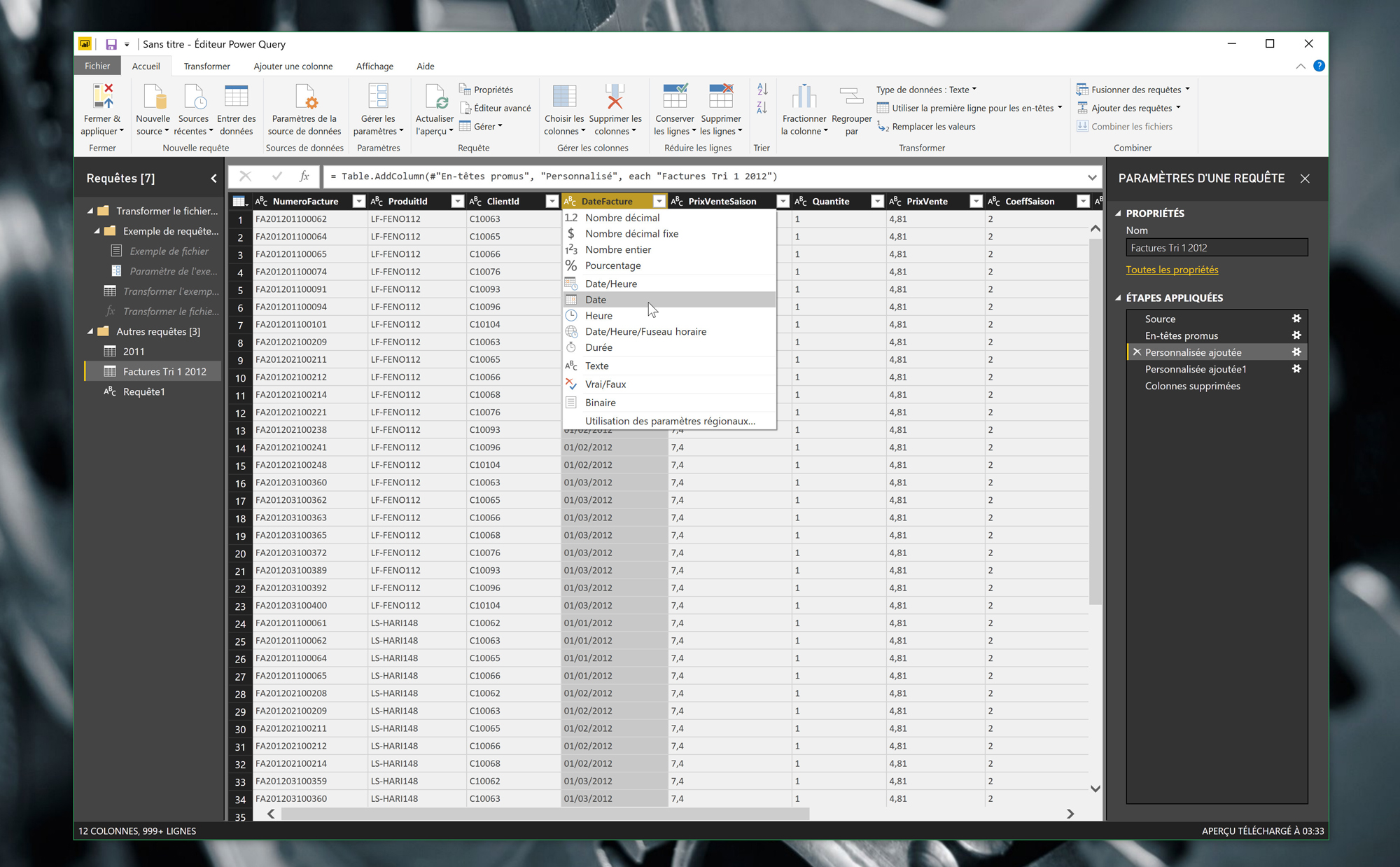Viewport: 1400px width, 867px height.
Task: Collapse the ribbon with caret icon
Action: [x=1300, y=66]
